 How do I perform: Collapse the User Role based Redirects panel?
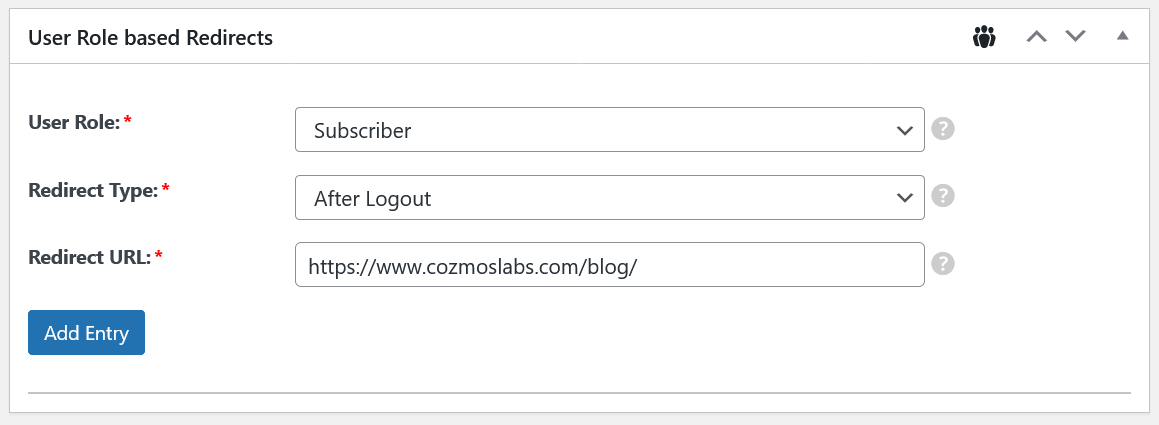tap(1122, 37)
